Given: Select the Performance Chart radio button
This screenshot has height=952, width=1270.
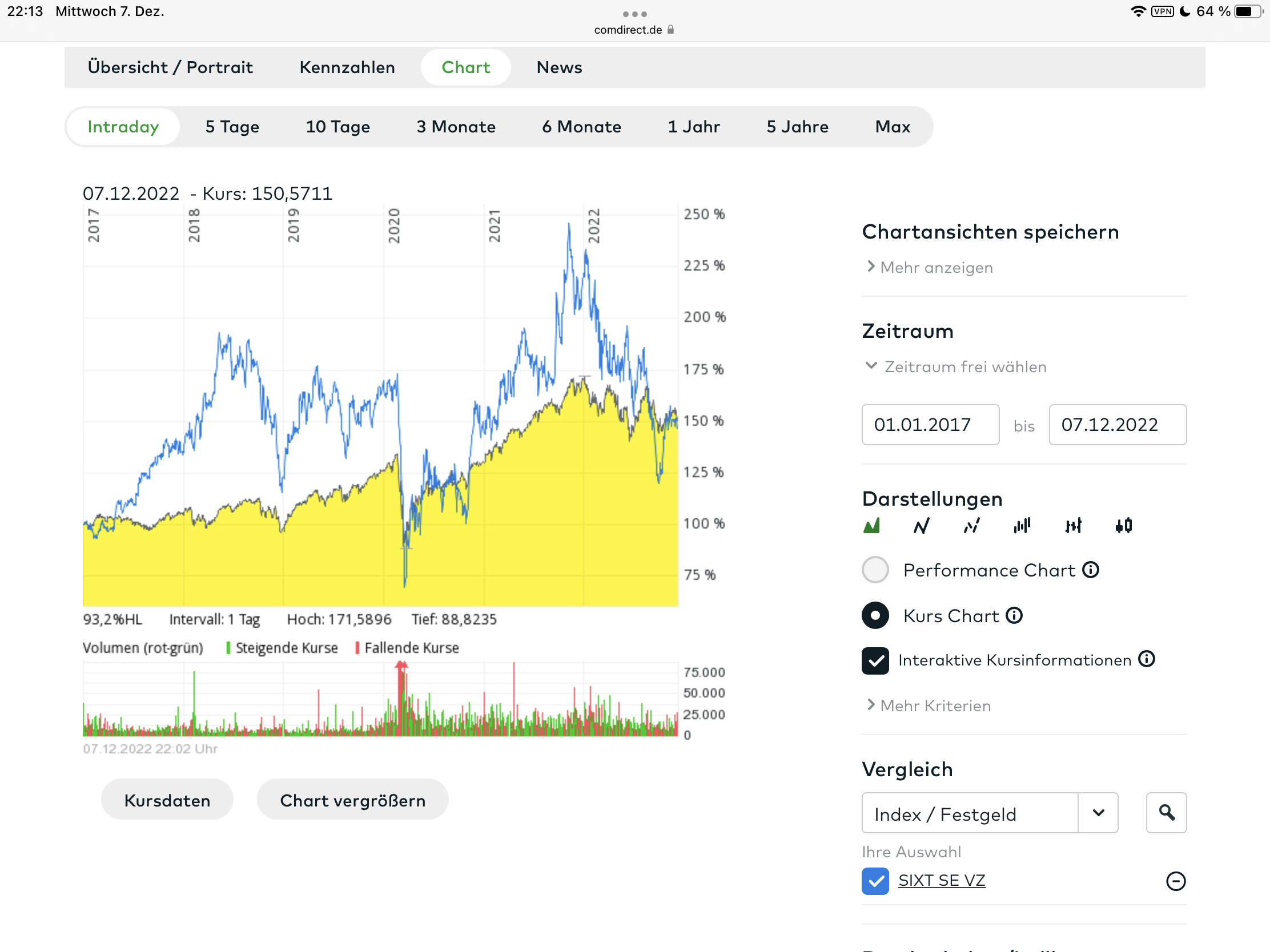Looking at the screenshot, I should [875, 570].
